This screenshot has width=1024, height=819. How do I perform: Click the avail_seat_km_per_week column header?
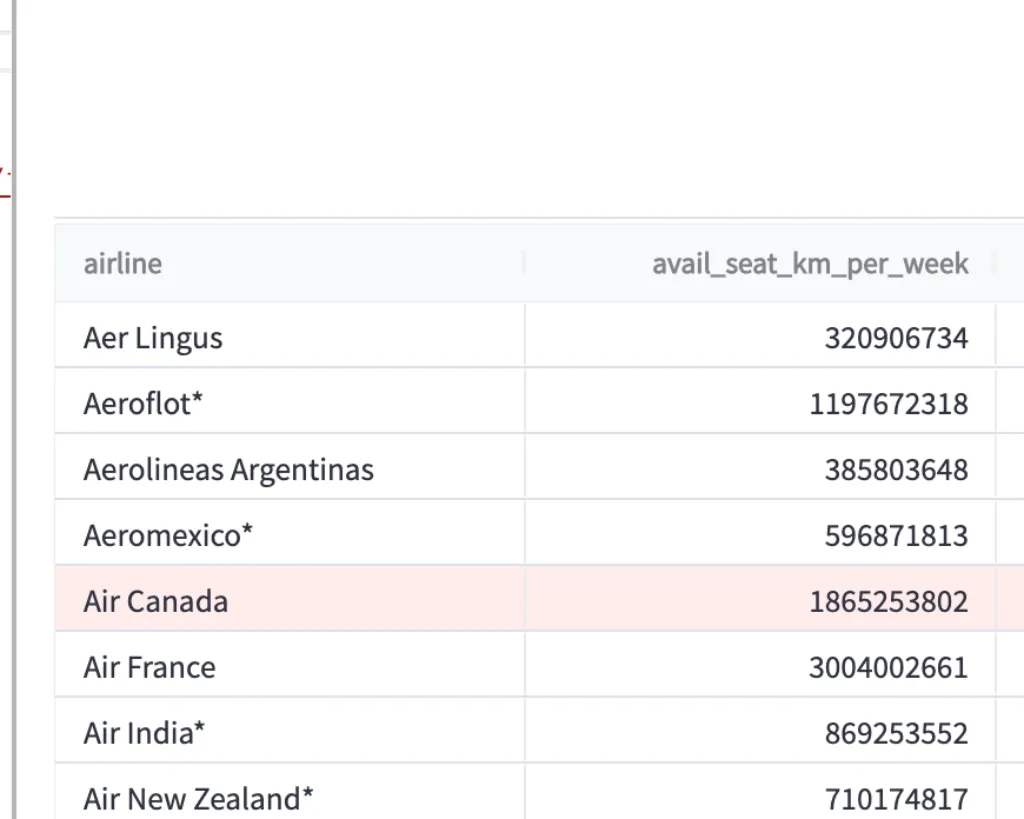click(810, 264)
